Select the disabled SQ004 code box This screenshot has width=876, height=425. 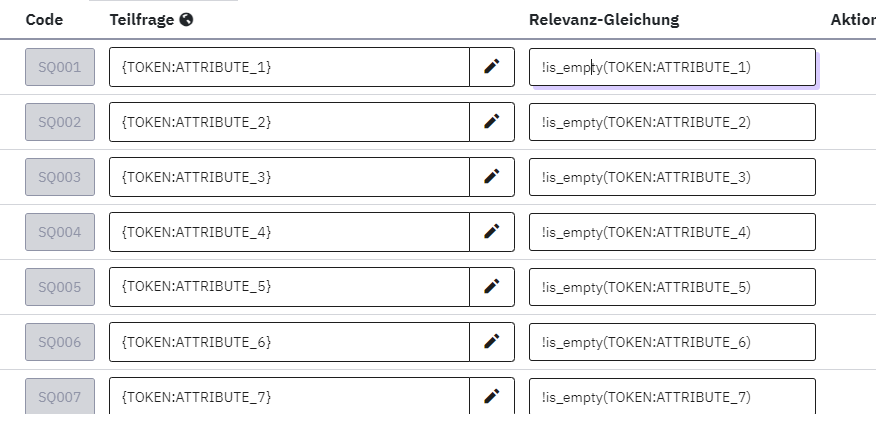coord(60,232)
